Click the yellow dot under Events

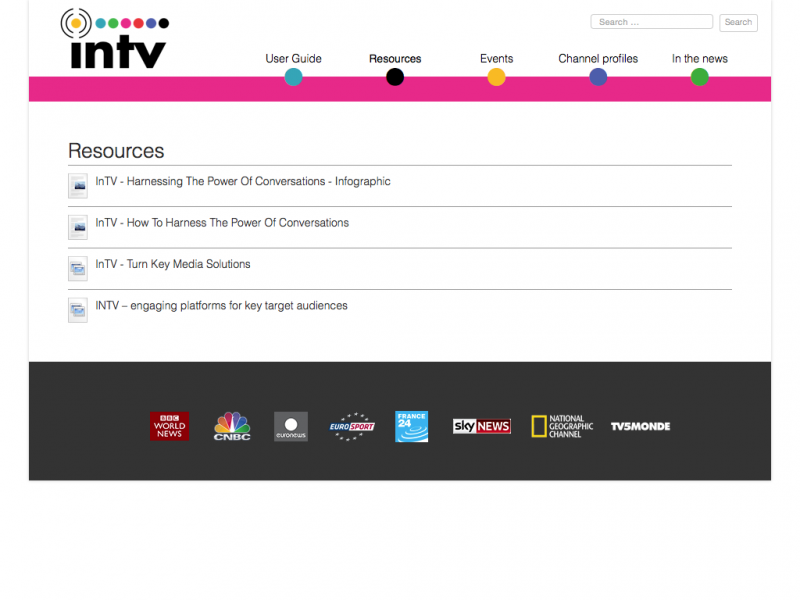coord(496,77)
